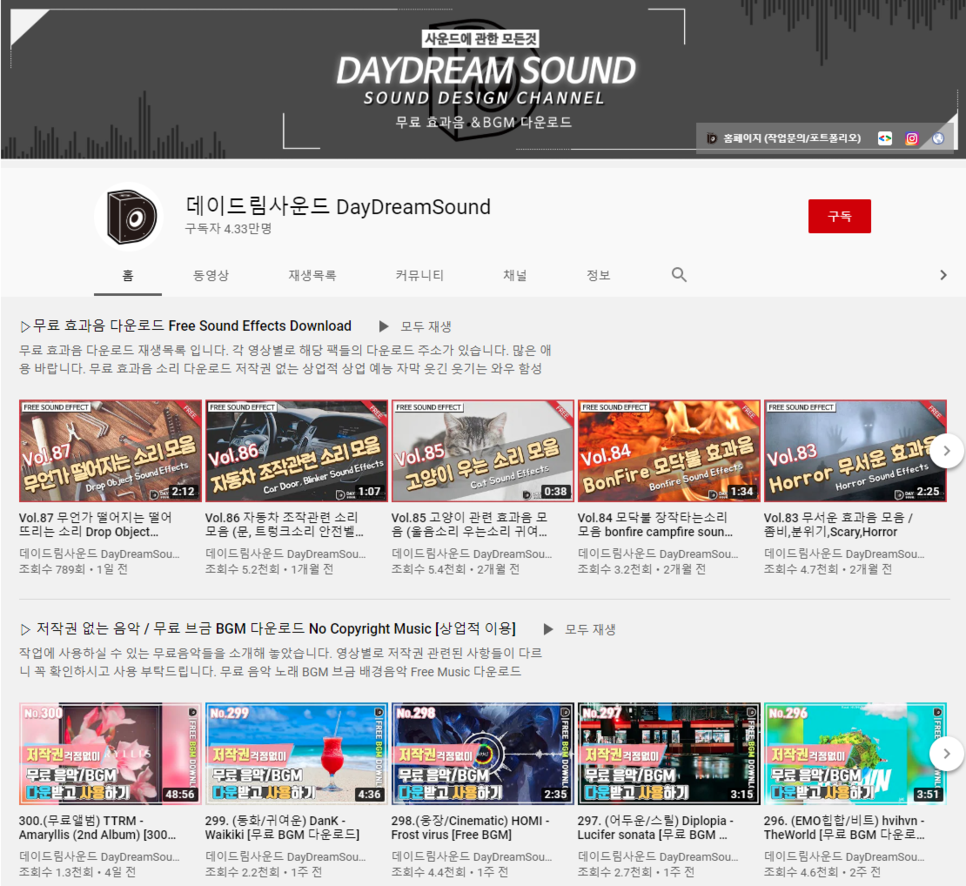Open the 무료 효과음 다운로드 playlist title
The height and width of the screenshot is (886, 966).
[186, 326]
